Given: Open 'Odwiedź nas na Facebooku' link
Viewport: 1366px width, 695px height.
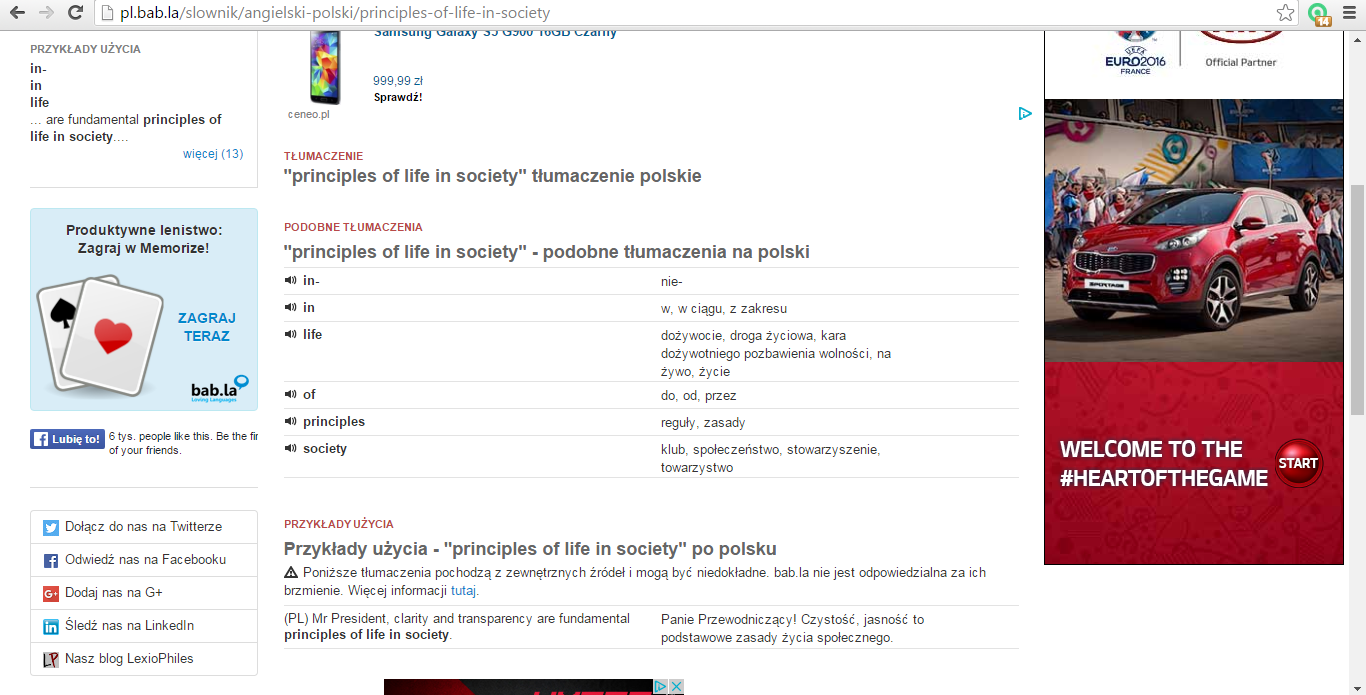Looking at the screenshot, I should [145, 560].
